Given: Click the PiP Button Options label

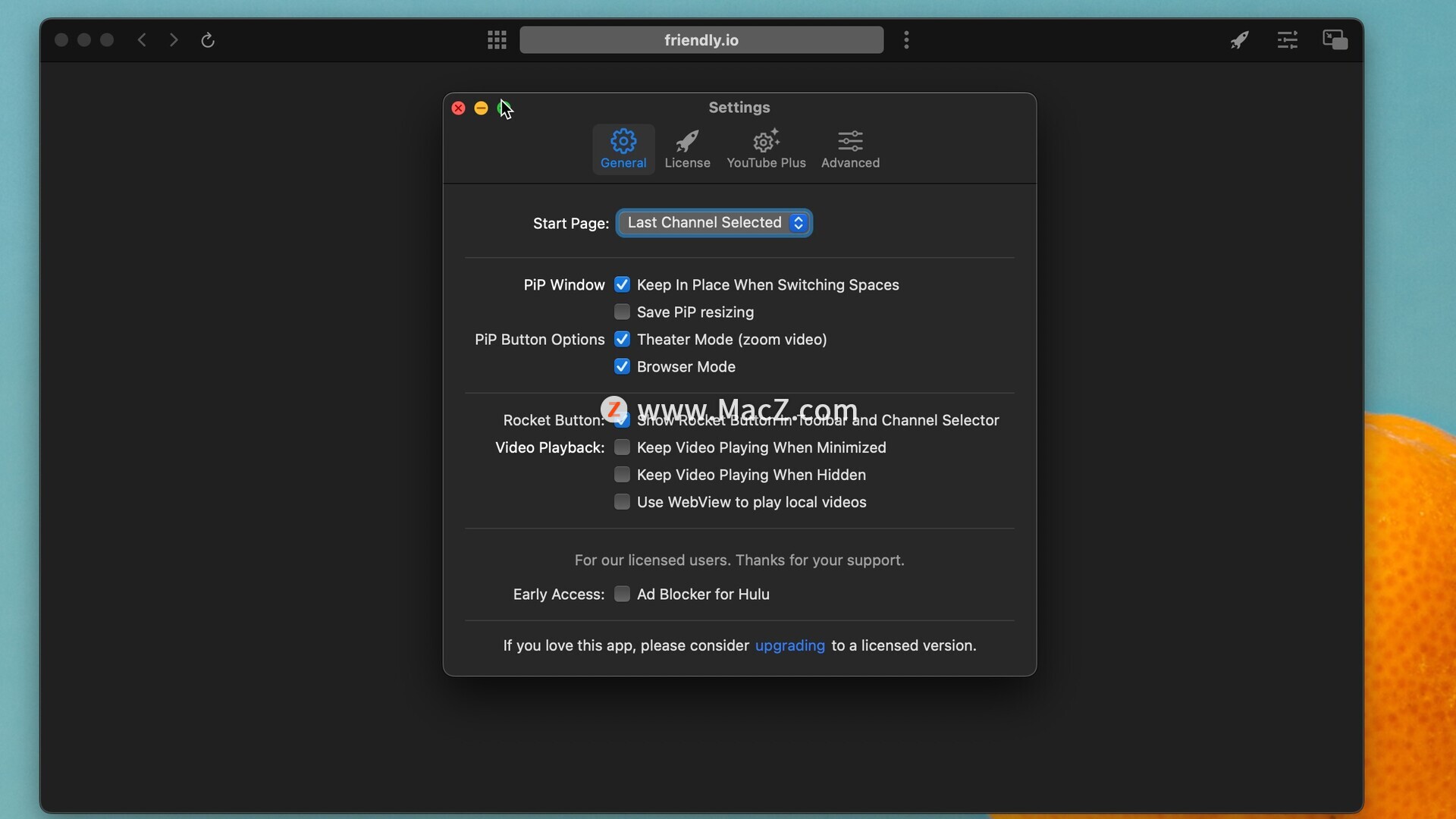Looking at the screenshot, I should coord(539,340).
